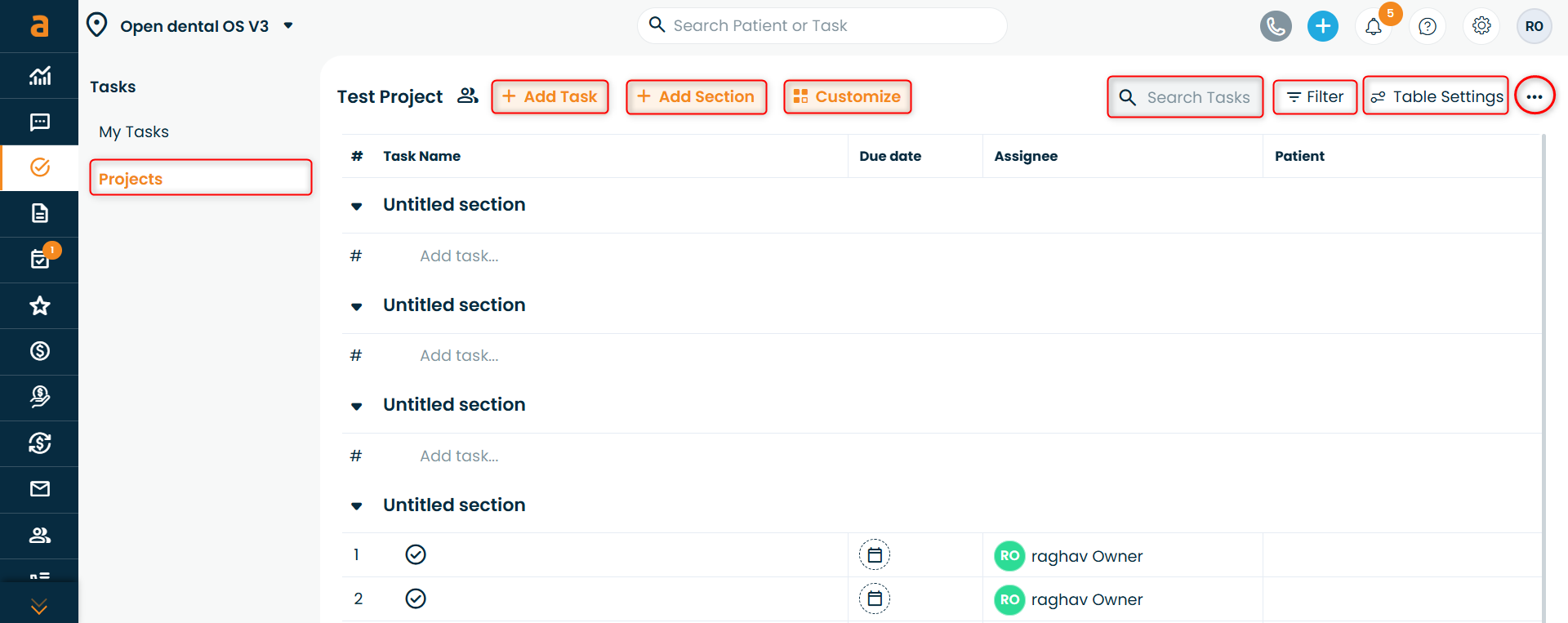Open the help question mark icon

tap(1428, 27)
